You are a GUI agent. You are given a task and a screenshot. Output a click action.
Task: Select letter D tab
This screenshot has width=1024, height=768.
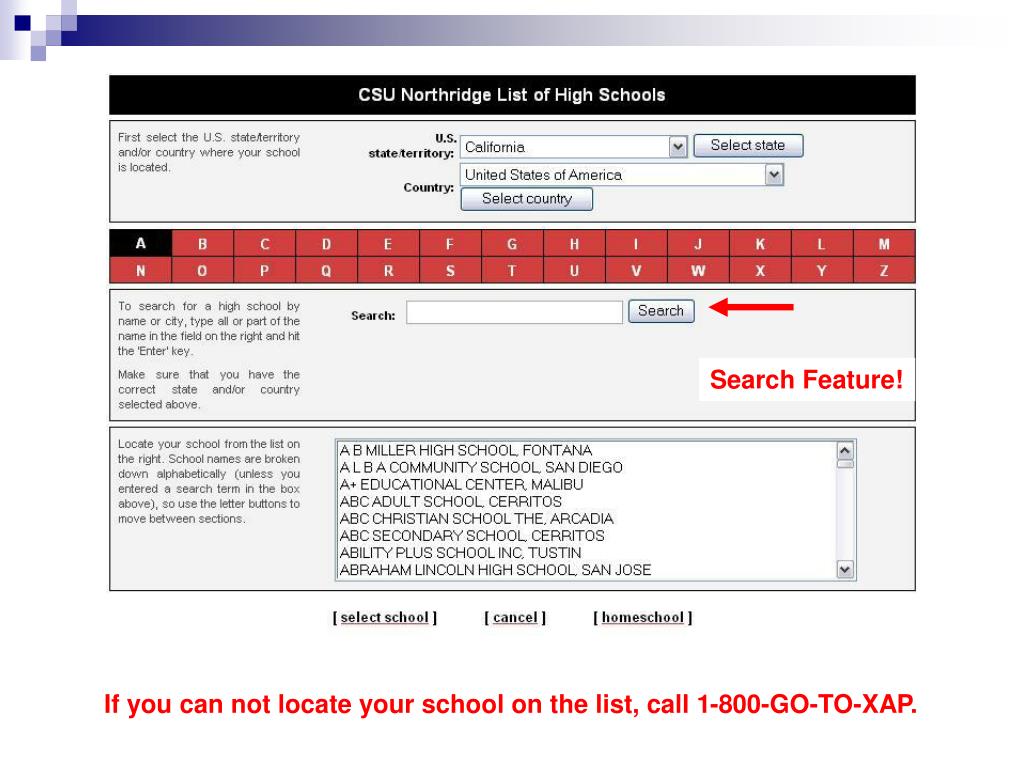point(326,244)
